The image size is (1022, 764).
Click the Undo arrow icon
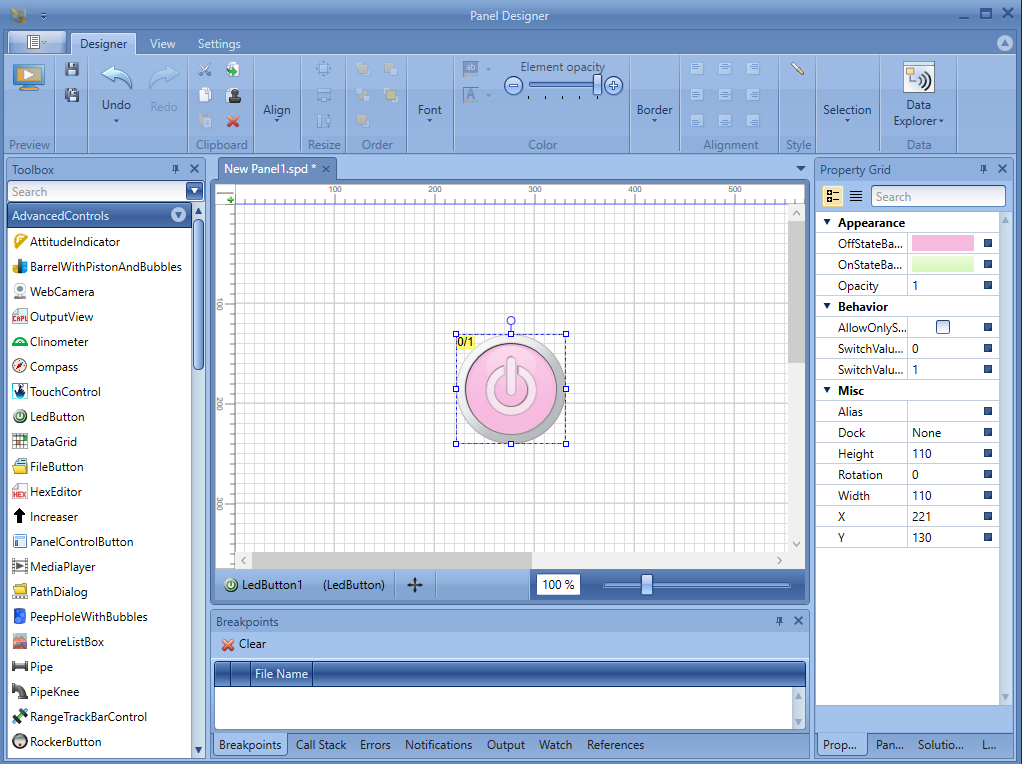pyautogui.click(x=116, y=78)
